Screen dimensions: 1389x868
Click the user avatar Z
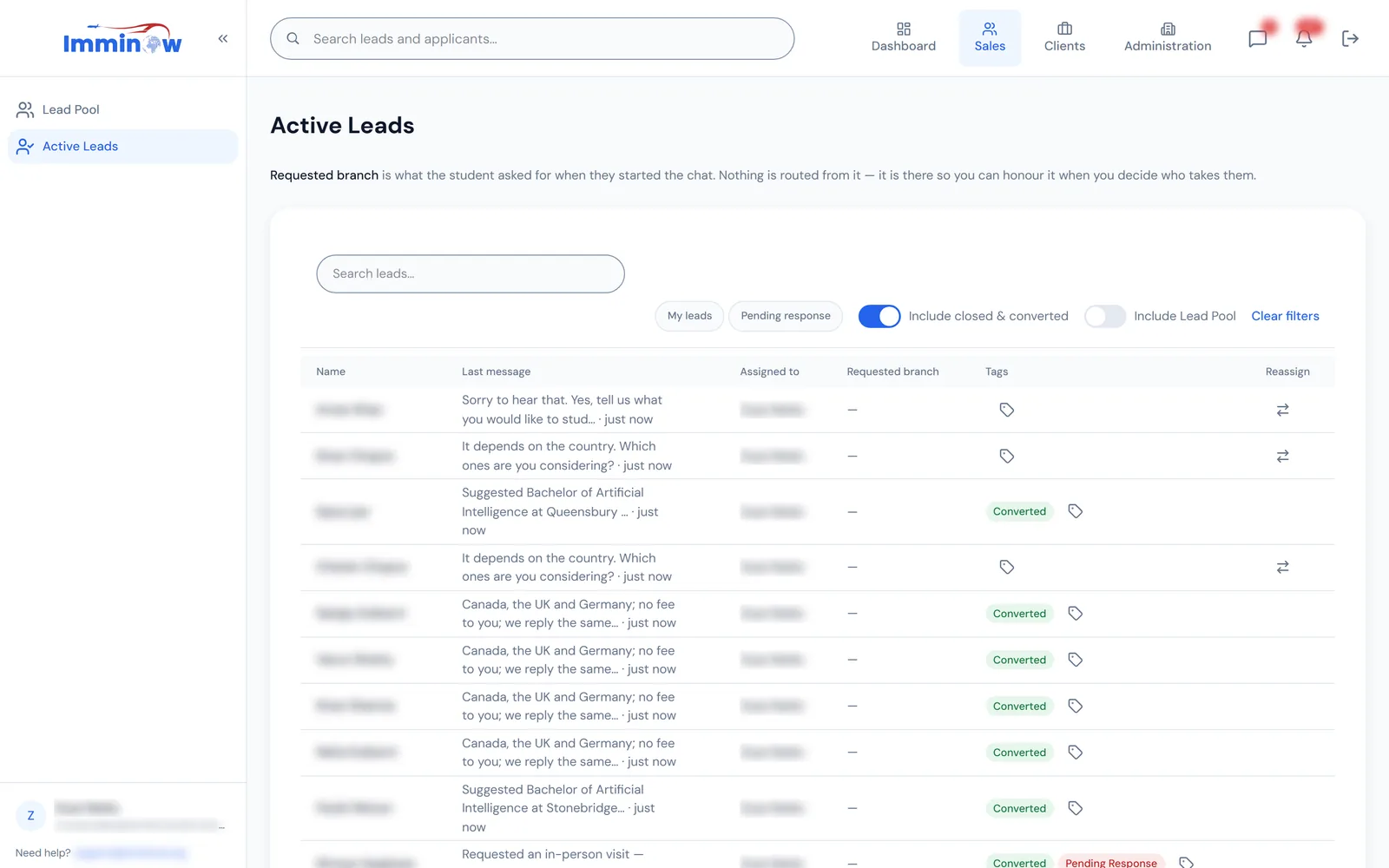(x=30, y=816)
